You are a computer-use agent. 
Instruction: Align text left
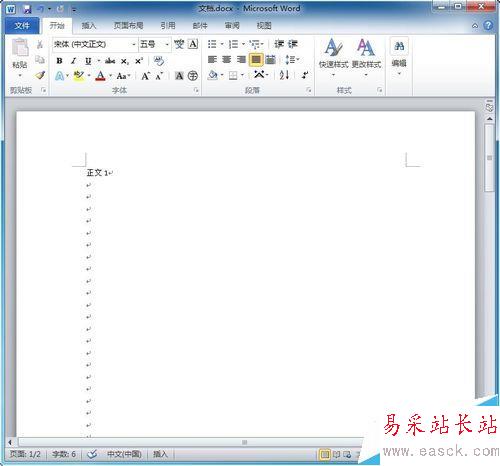pyautogui.click(x=212, y=60)
